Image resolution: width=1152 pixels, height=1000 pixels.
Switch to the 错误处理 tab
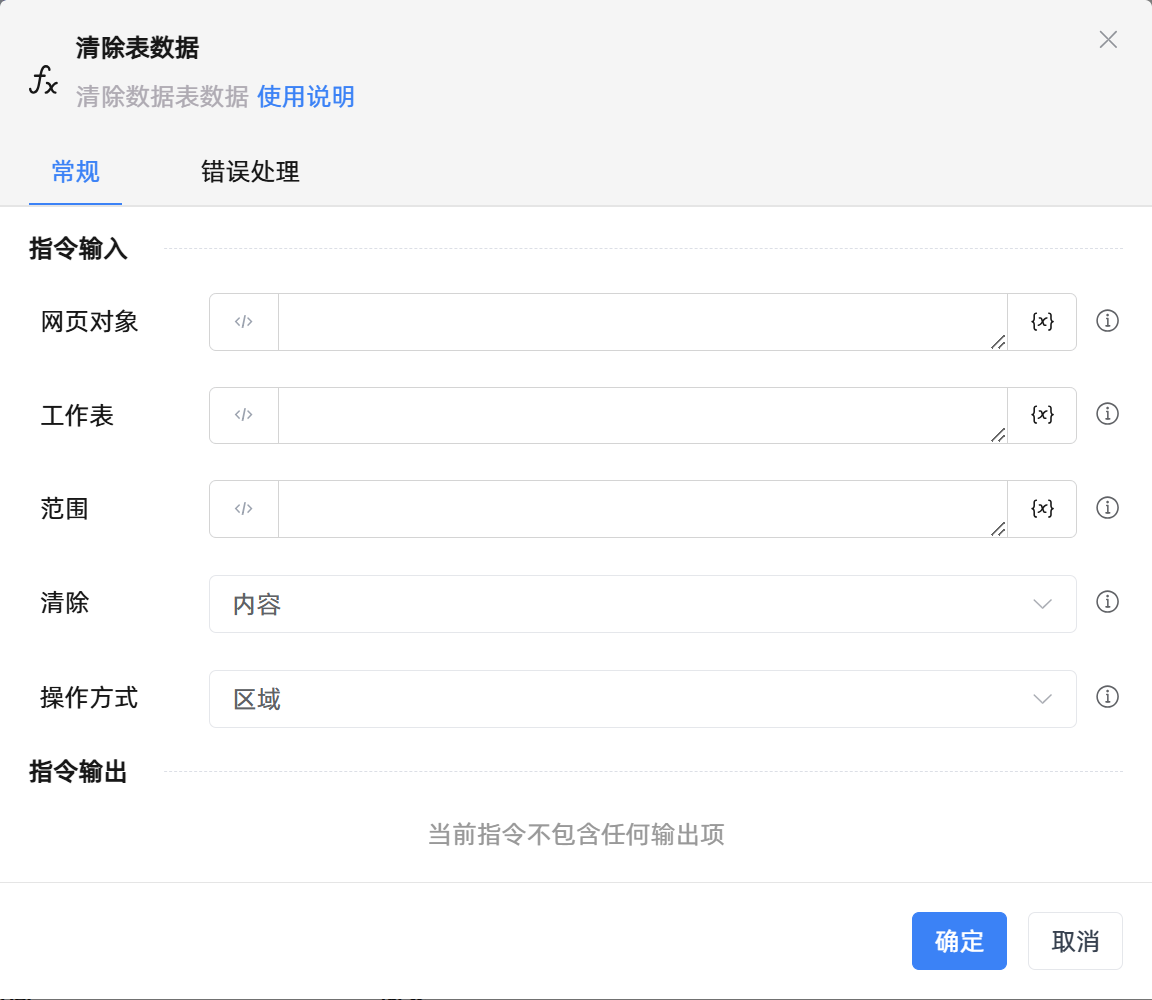tap(250, 172)
